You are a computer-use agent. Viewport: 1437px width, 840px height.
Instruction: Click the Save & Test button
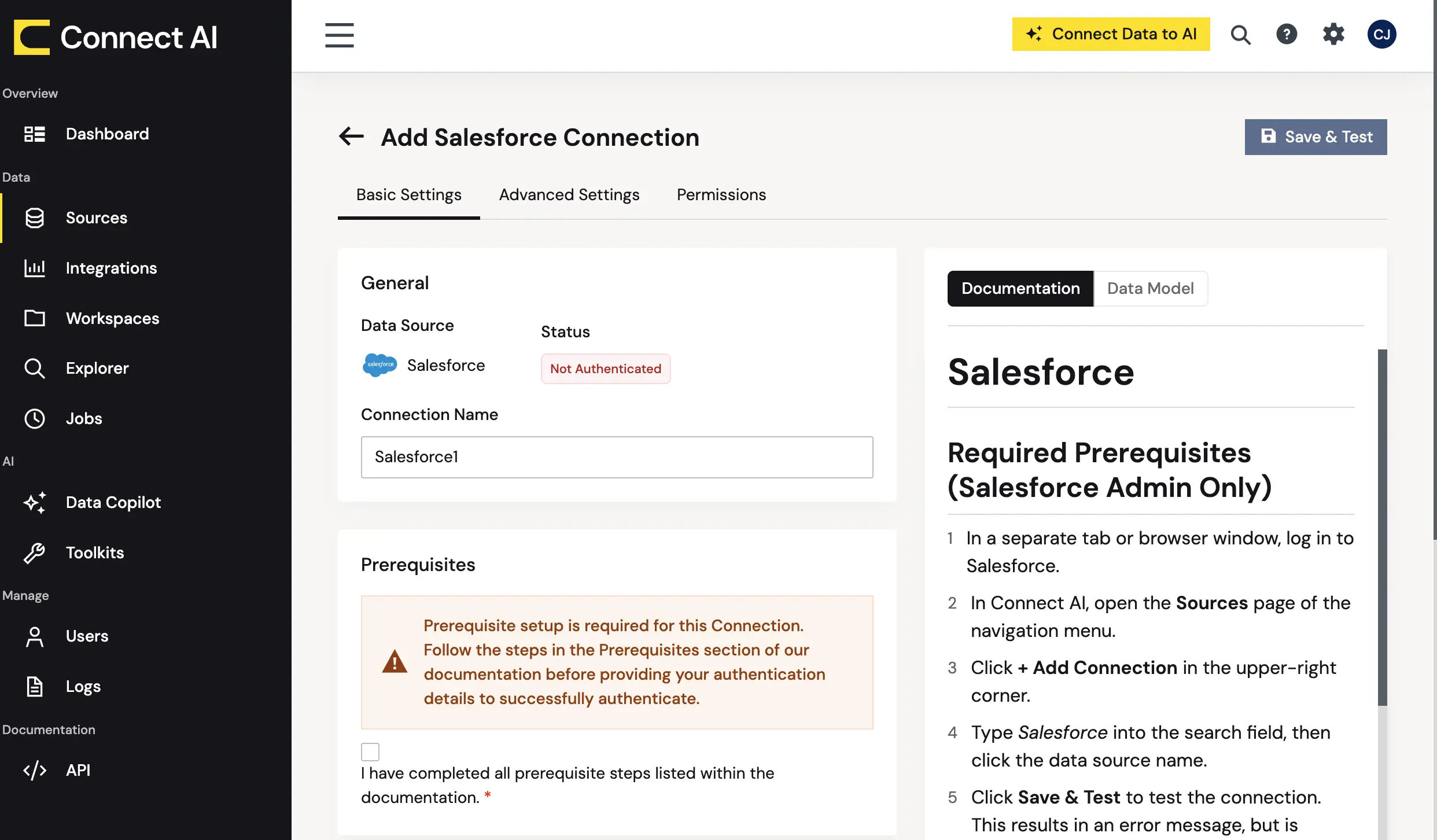[1316, 137]
